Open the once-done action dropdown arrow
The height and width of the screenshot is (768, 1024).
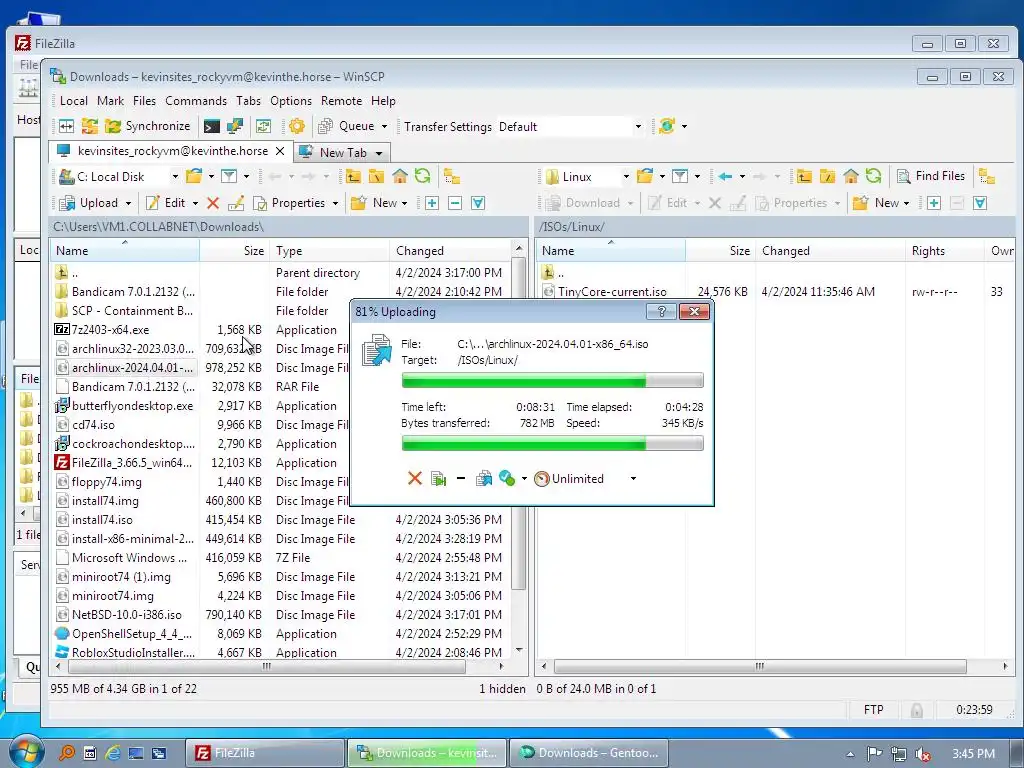click(524, 479)
